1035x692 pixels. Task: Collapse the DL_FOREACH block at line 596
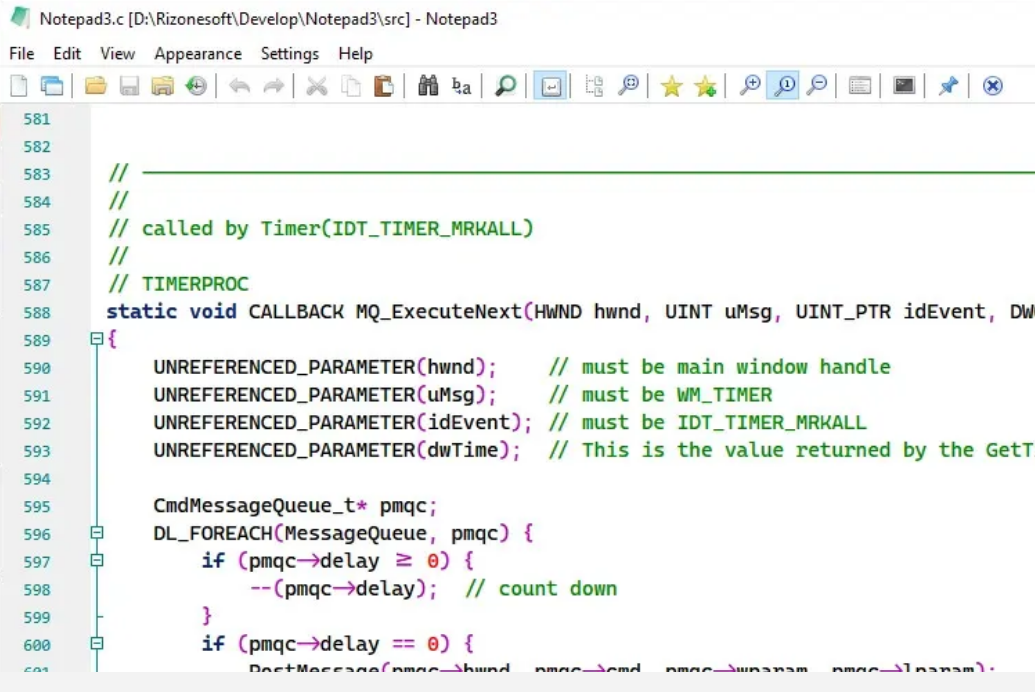[96, 533]
